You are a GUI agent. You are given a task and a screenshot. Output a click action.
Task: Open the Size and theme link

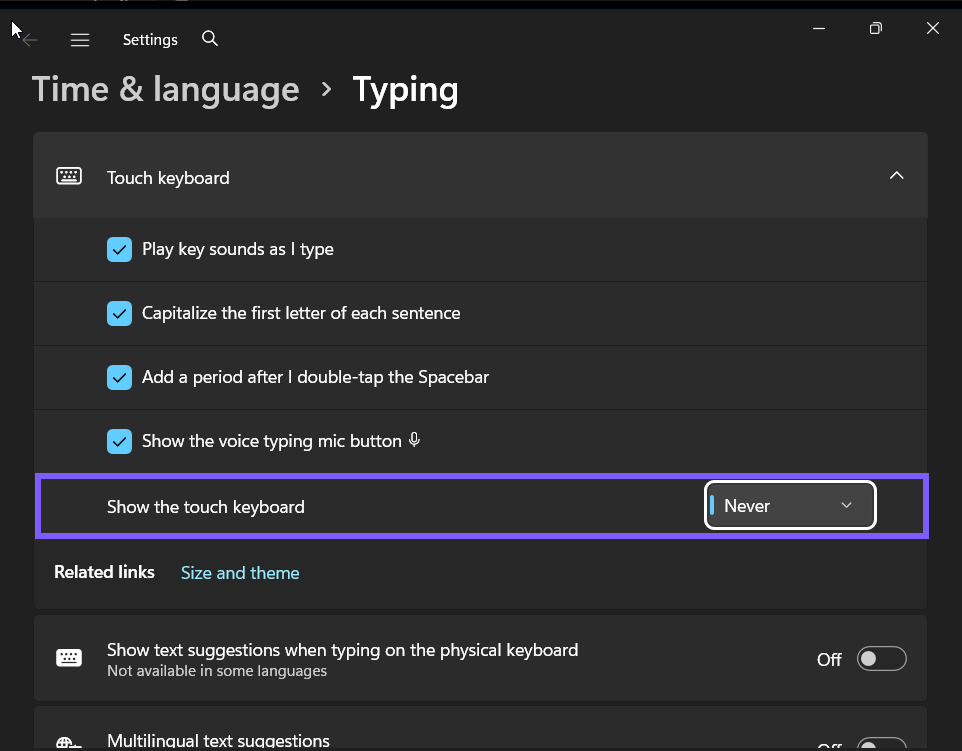point(240,573)
